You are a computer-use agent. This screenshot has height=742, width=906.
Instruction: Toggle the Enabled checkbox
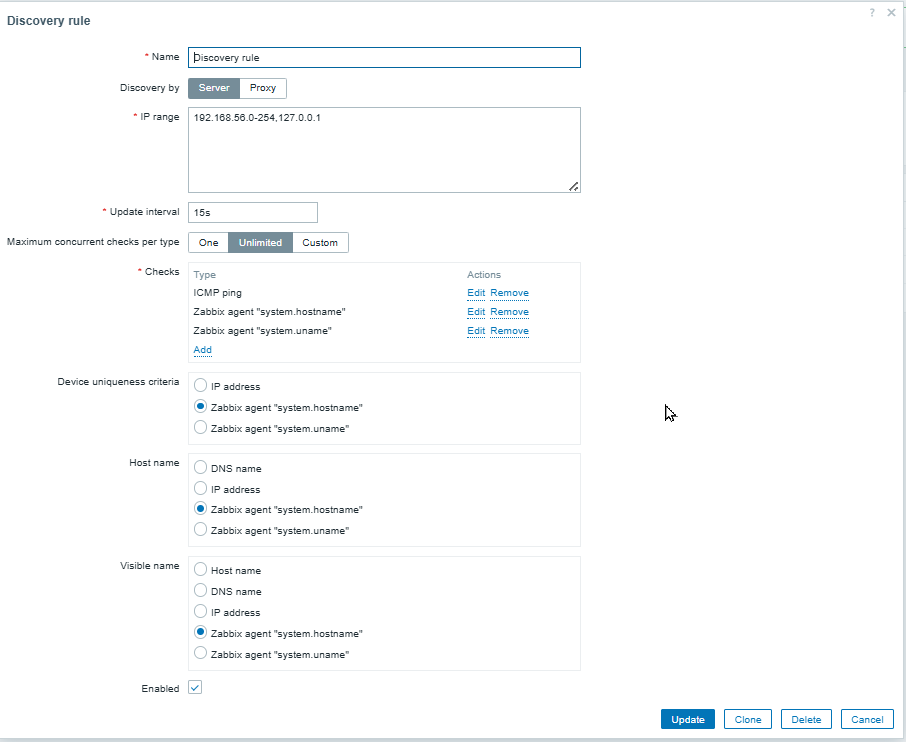coord(195,688)
